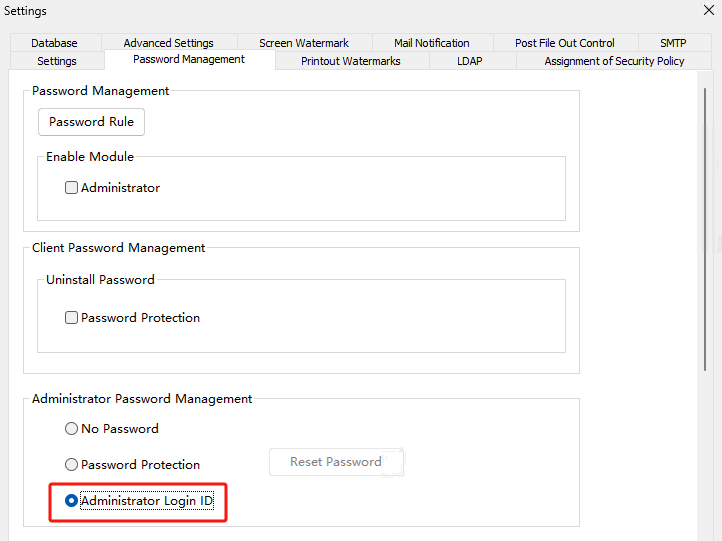Switch to the SMTP tab
Screen dimensions: 722x541
tap(673, 43)
